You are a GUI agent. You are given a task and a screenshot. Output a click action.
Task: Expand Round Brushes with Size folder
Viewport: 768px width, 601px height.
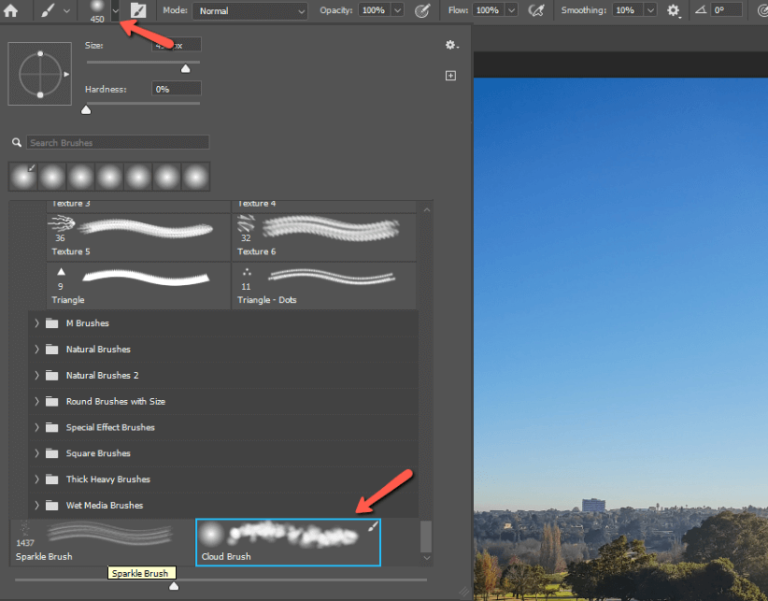click(x=37, y=401)
